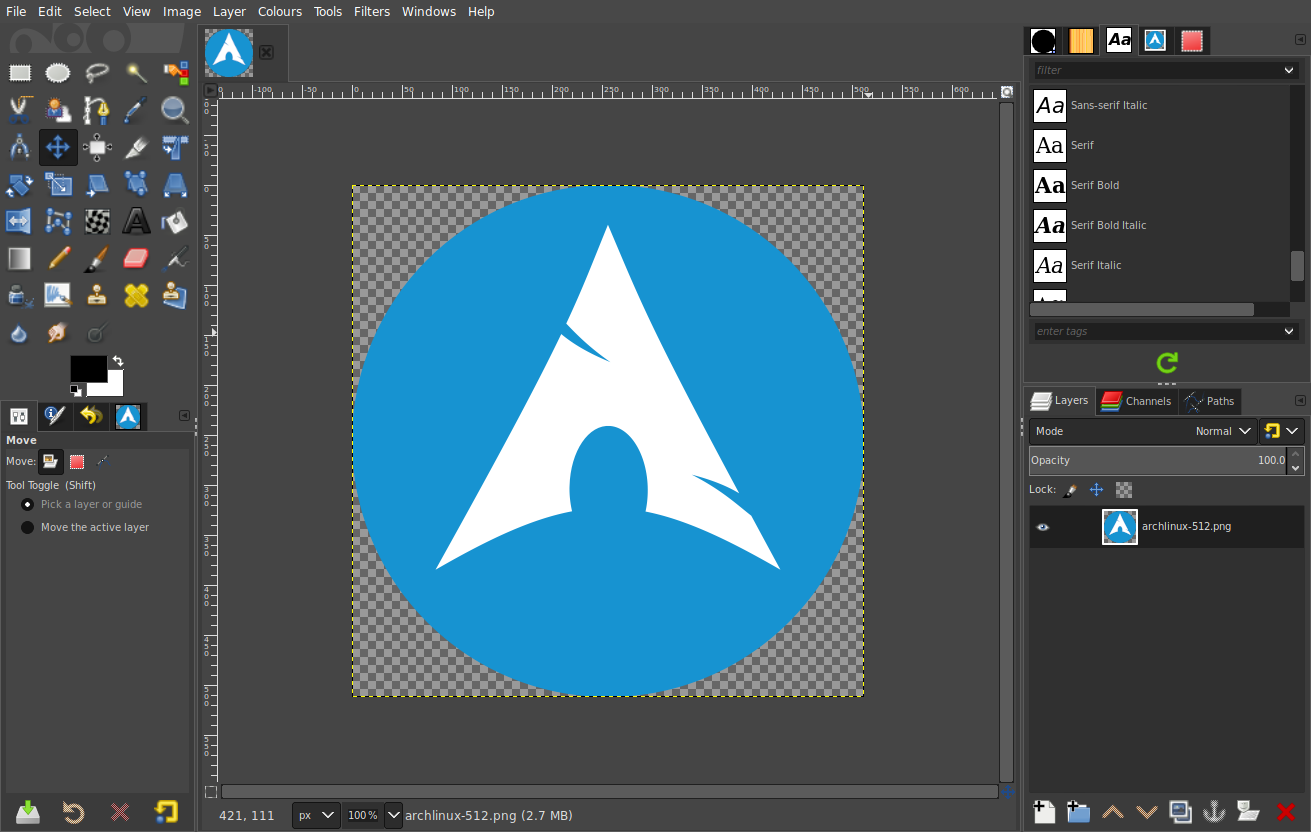This screenshot has height=832, width=1311.
Task: Select the Move tool in toolbox
Action: click(x=58, y=147)
